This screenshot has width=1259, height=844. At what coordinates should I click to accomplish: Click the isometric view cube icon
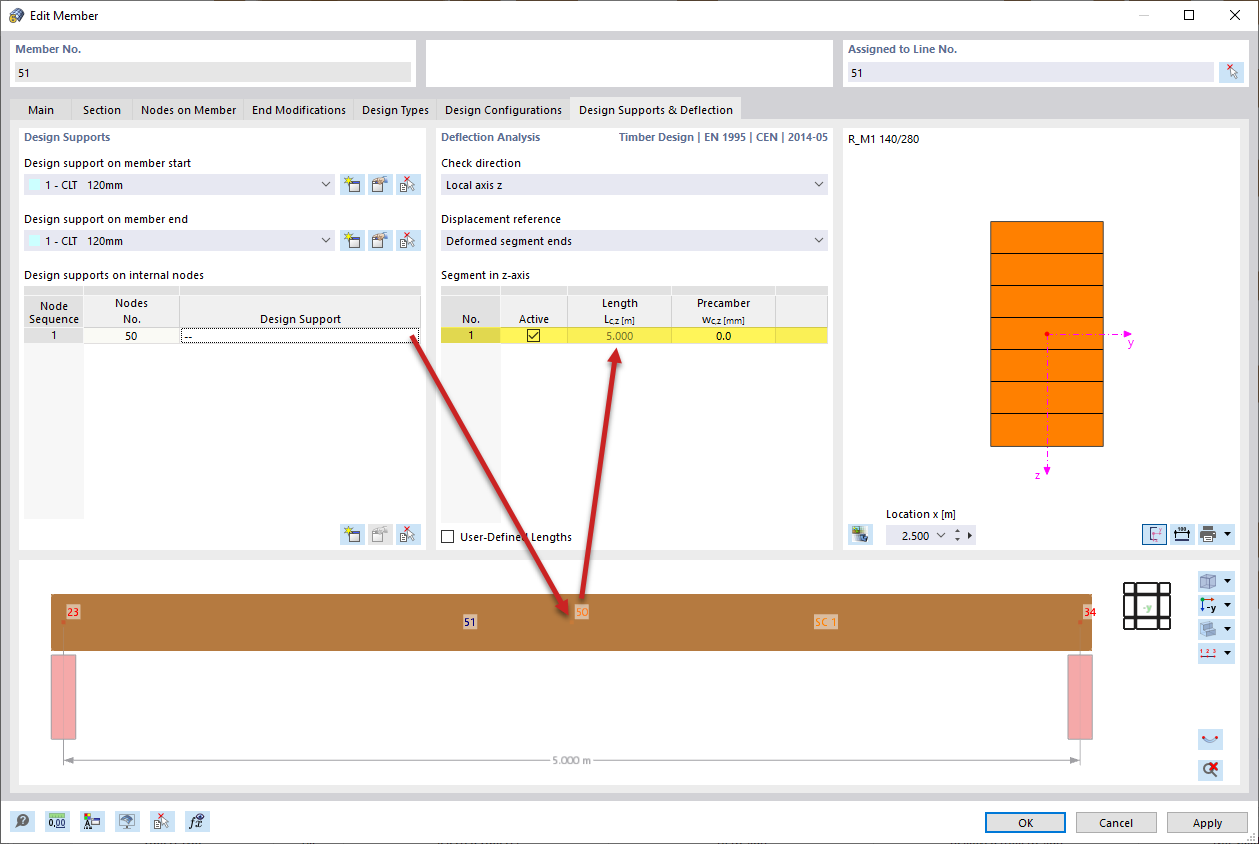pos(1209,581)
